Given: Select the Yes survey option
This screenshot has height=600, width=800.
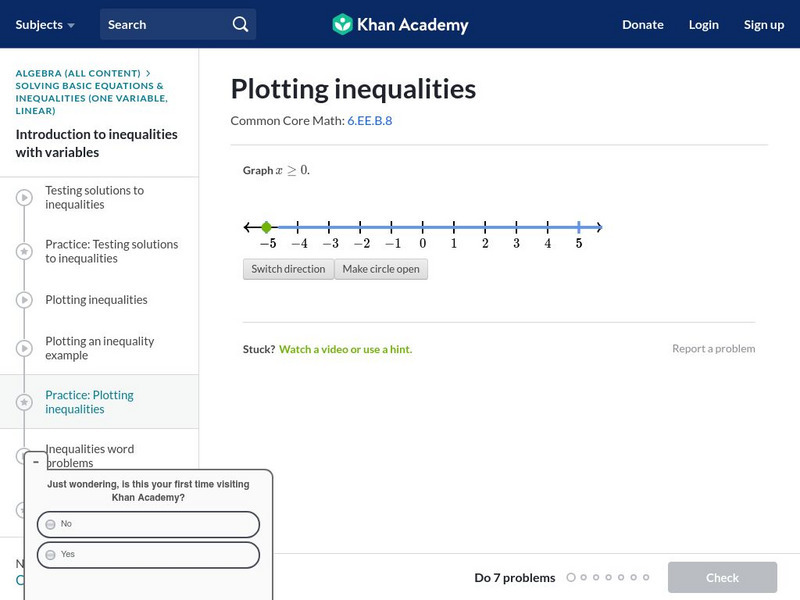Looking at the screenshot, I should click(148, 554).
